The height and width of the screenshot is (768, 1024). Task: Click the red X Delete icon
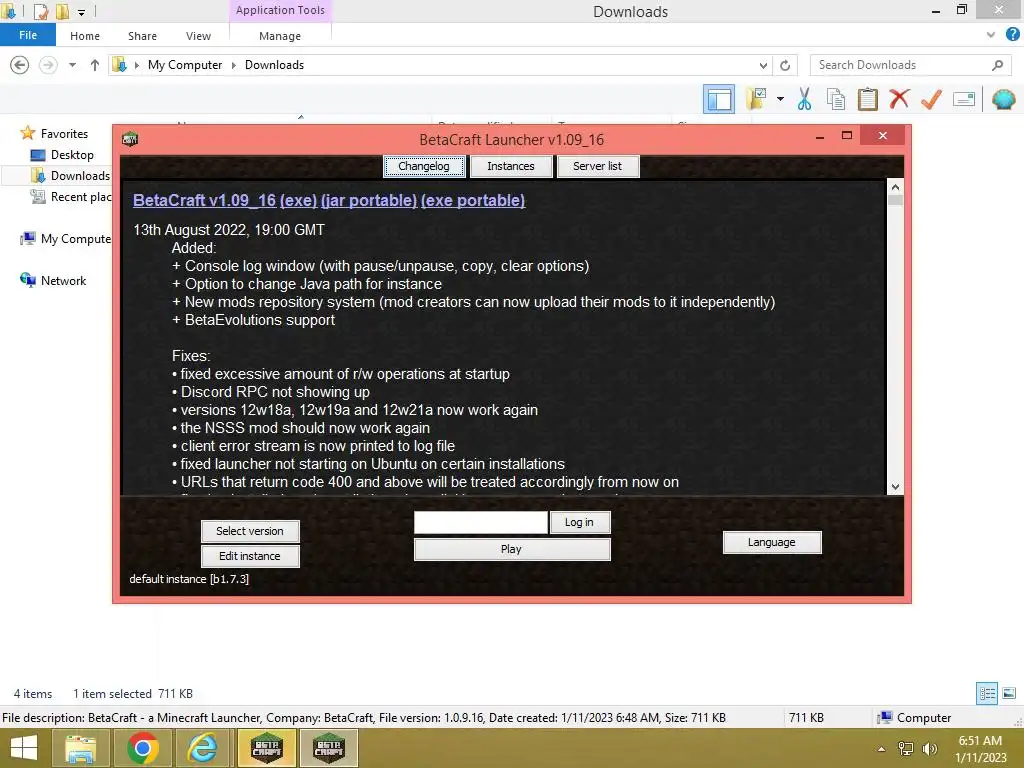coord(899,99)
